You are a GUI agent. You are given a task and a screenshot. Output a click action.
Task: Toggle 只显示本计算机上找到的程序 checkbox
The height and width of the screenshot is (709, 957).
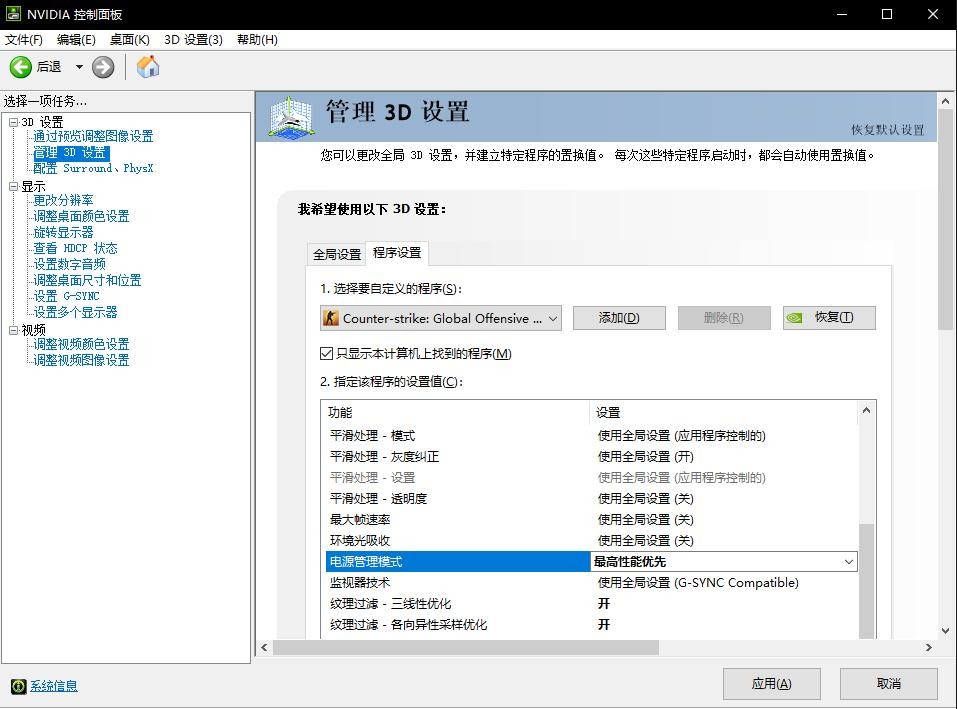coord(326,354)
